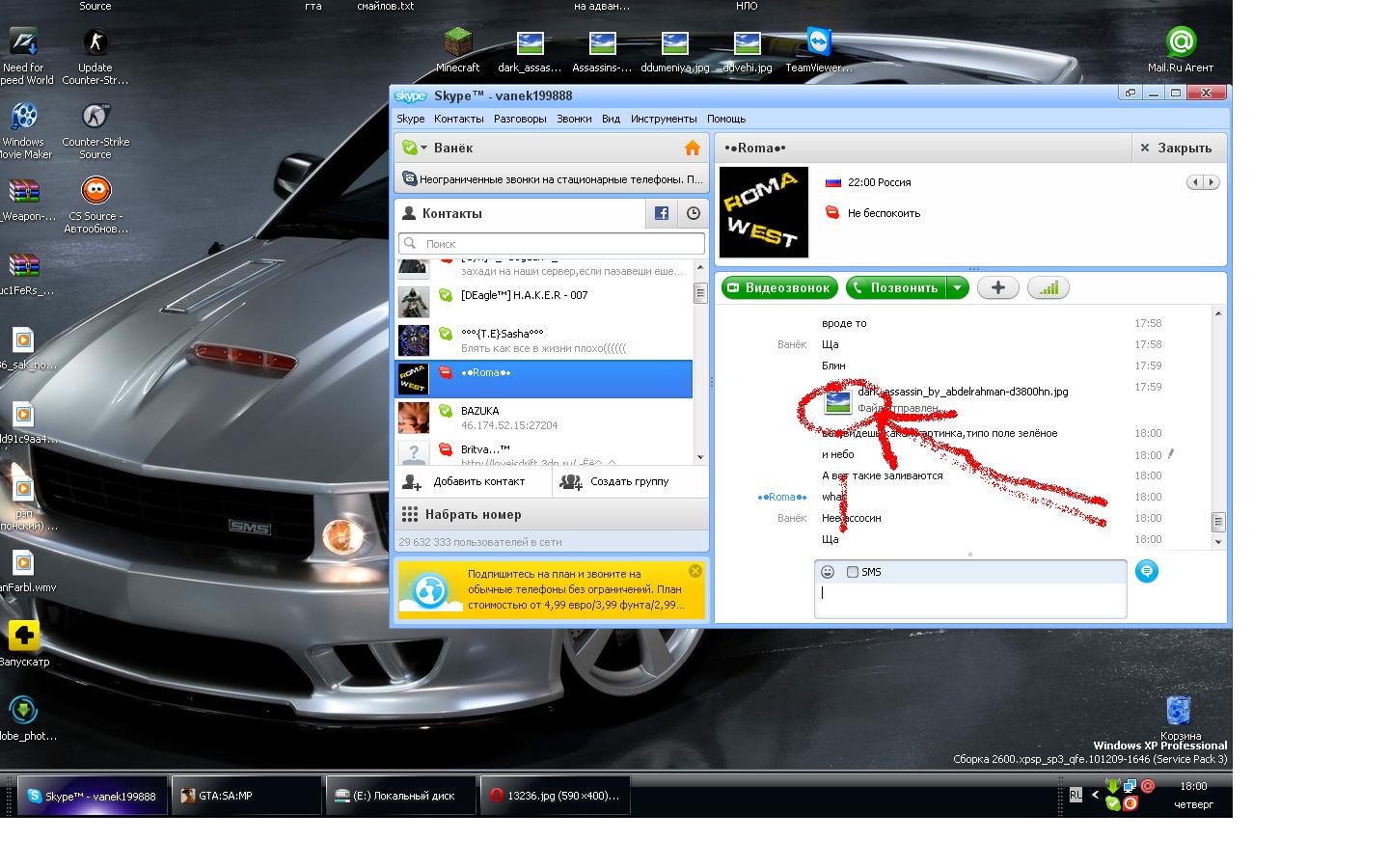The height and width of the screenshot is (868, 1389).
Task: Click Закрыть to close the conversation
Action: (1176, 148)
